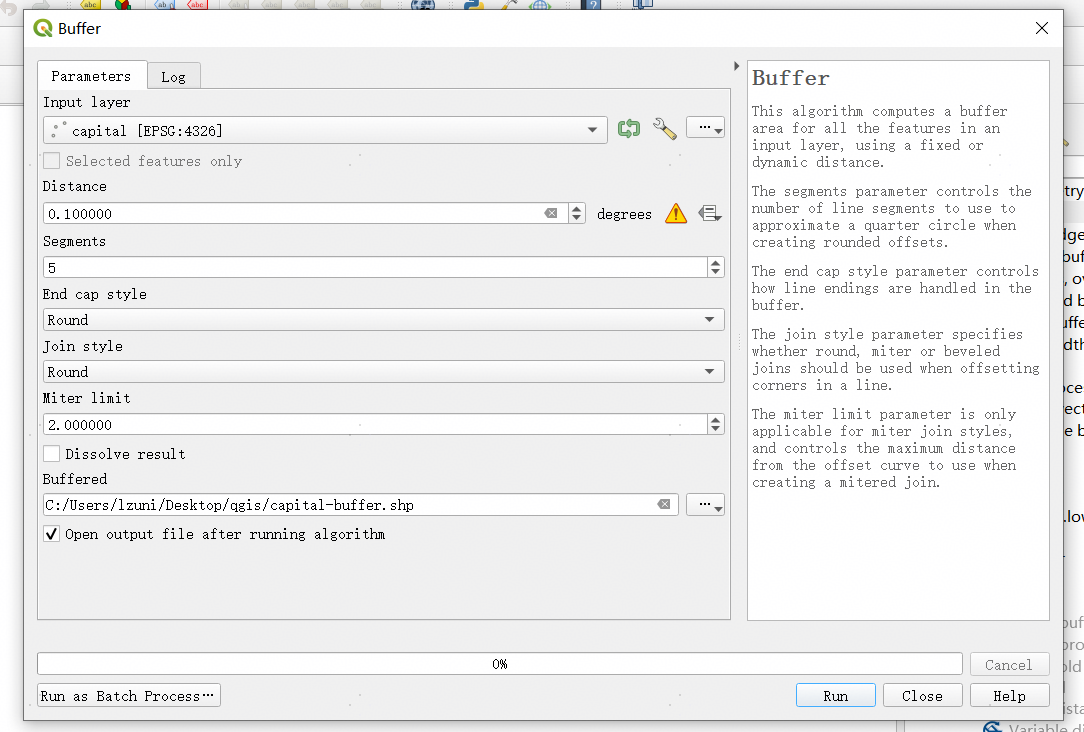Screen dimensions: 1084x732
Task: Click the 0% progress bar
Action: point(499,664)
